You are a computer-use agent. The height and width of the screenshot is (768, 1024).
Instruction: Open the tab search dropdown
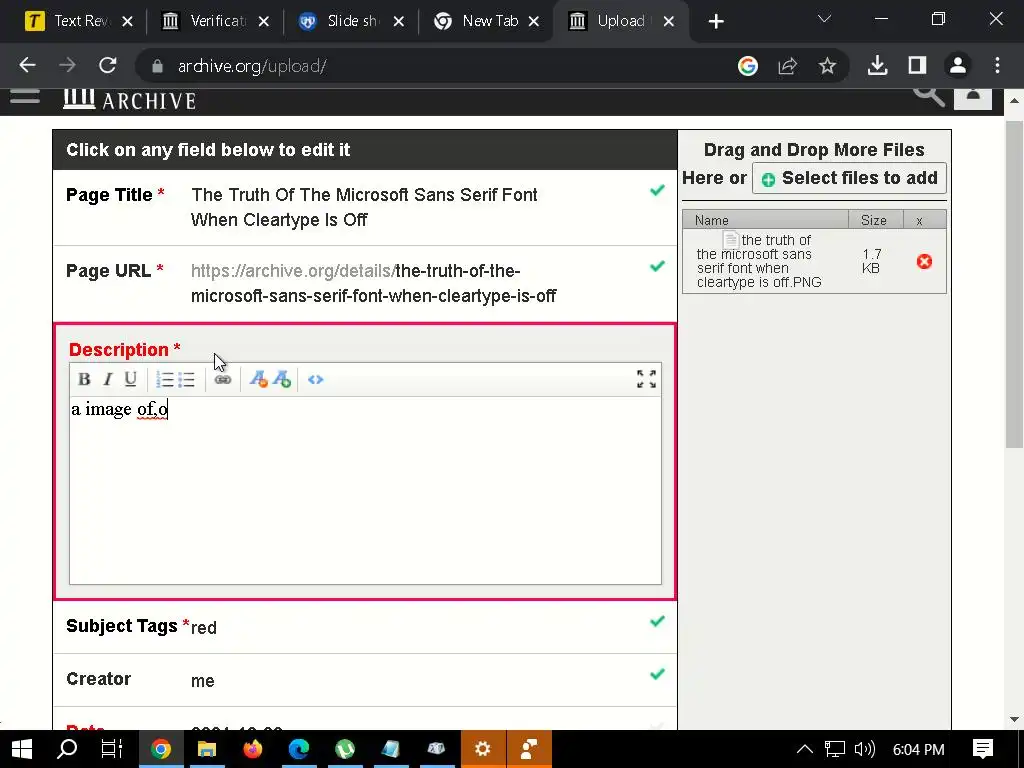click(x=824, y=19)
